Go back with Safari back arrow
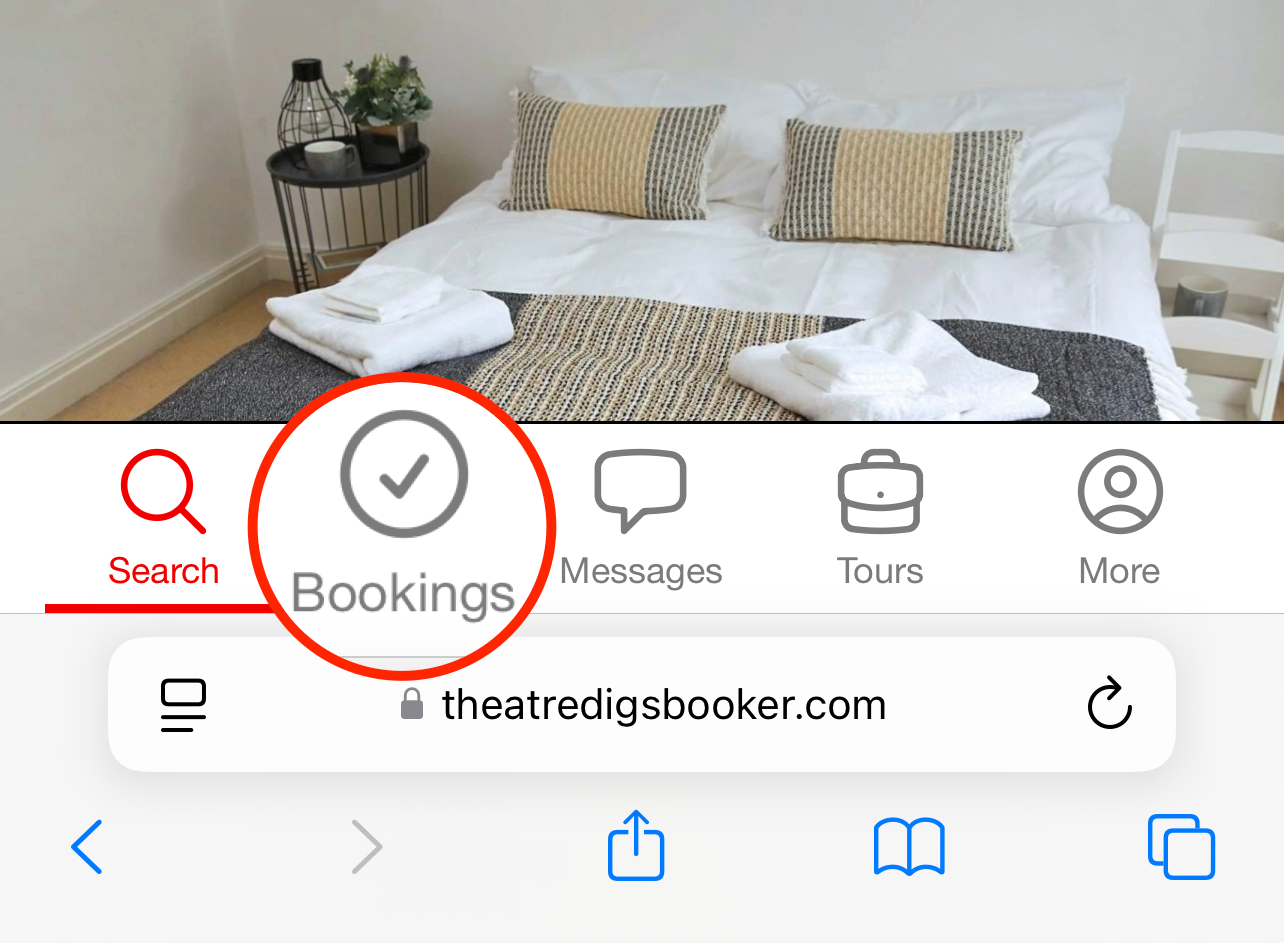Viewport: 1284px width, 943px height. (x=87, y=847)
